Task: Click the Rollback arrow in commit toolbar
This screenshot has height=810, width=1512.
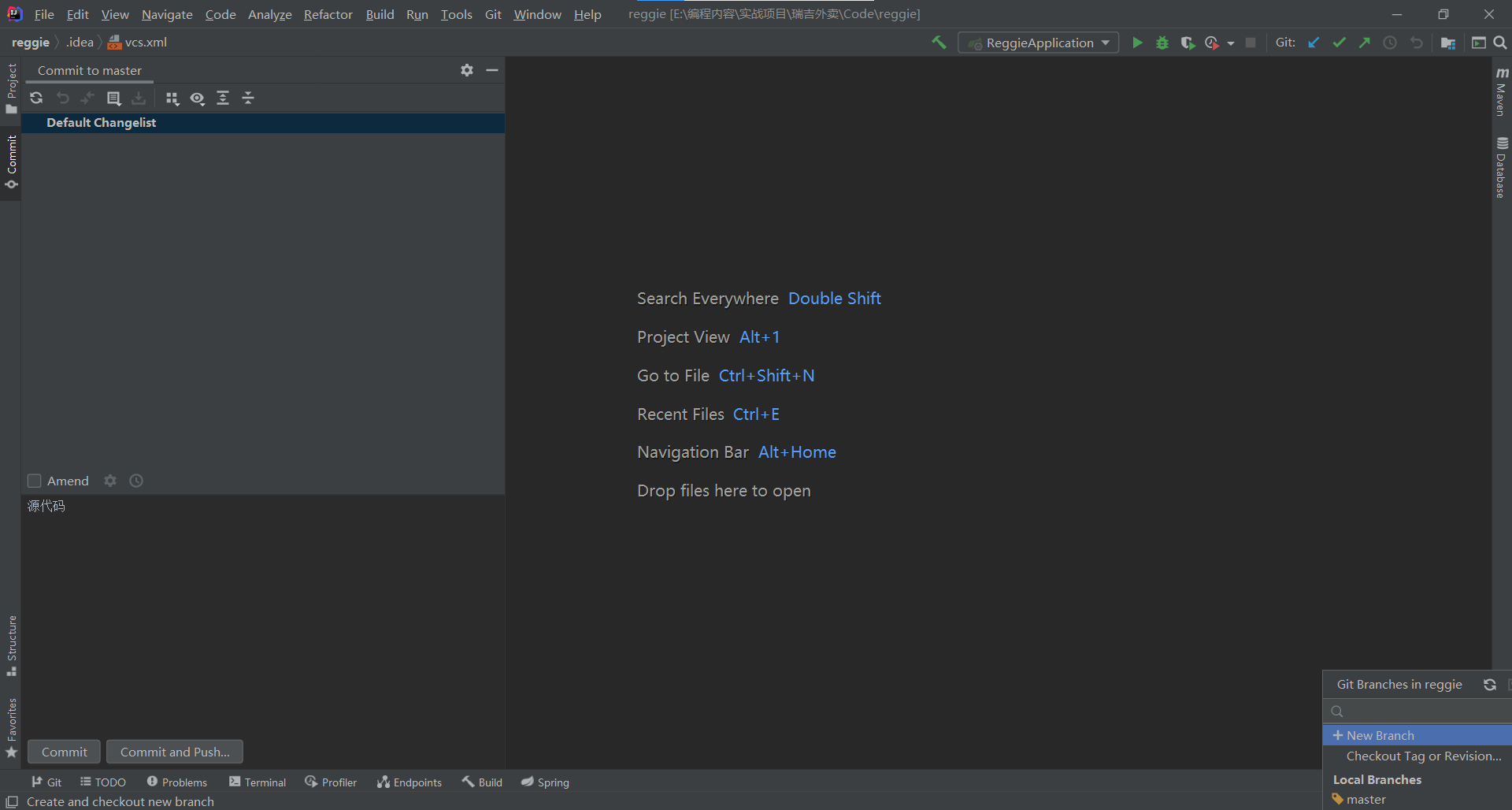Action: click(62, 98)
